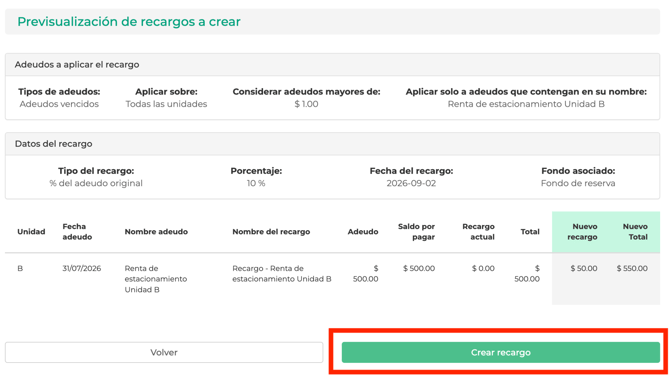The width and height of the screenshot is (670, 391).
Task: Click the Nombre adeudo column header
Action: pyautogui.click(x=156, y=232)
